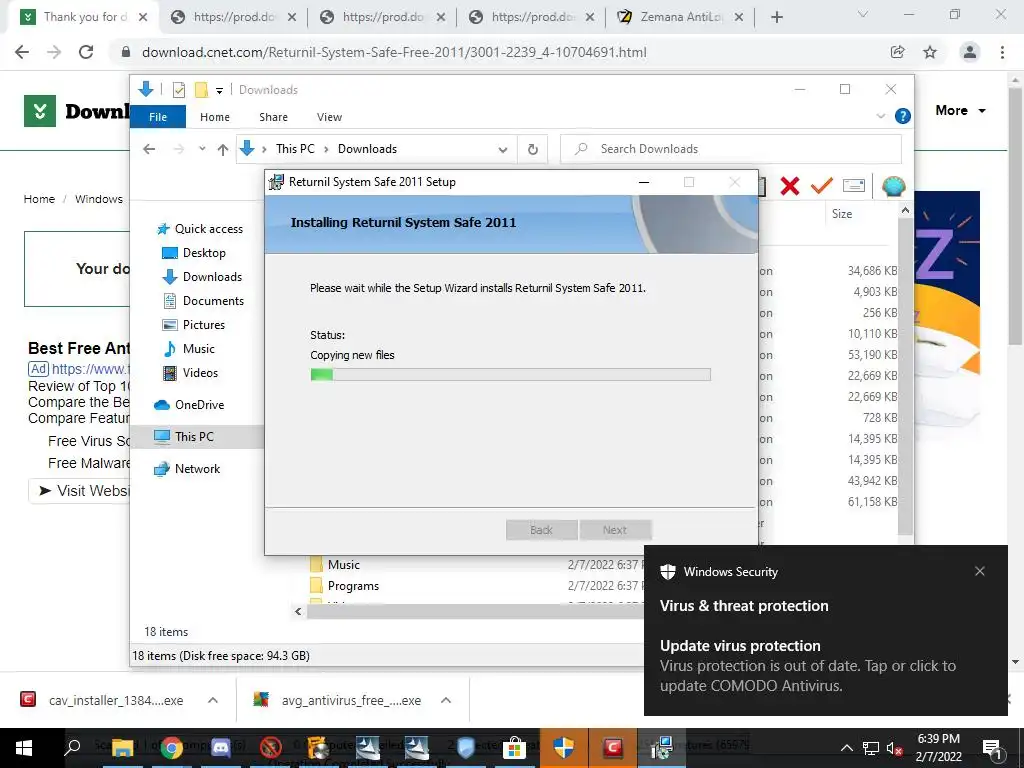
Task: Open the View ribbon tab
Action: (329, 117)
